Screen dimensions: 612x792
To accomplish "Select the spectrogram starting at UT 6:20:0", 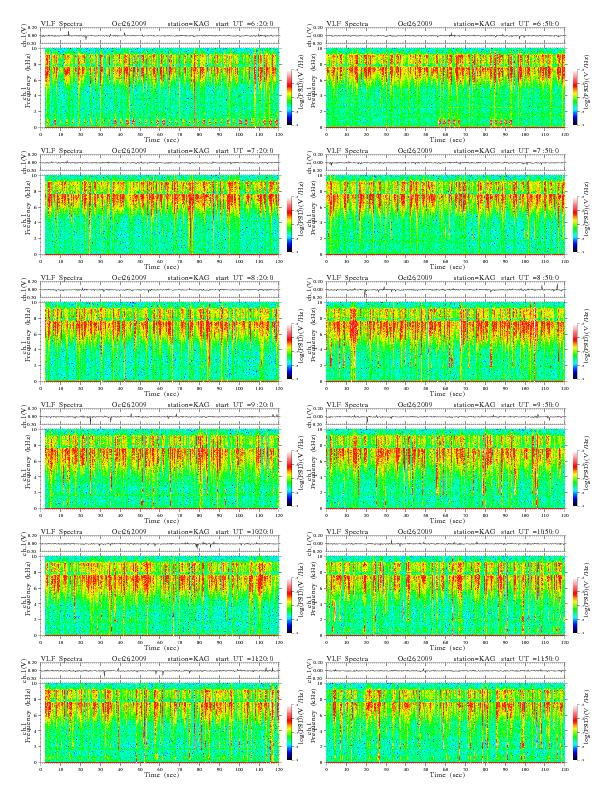I will (x=160, y=88).
